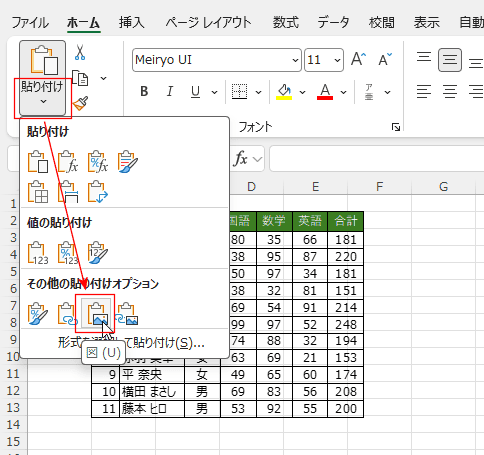Screen dimensions: 484x455
Task: Choose the Linked Picture paste option
Action: pyautogui.click(x=127, y=314)
